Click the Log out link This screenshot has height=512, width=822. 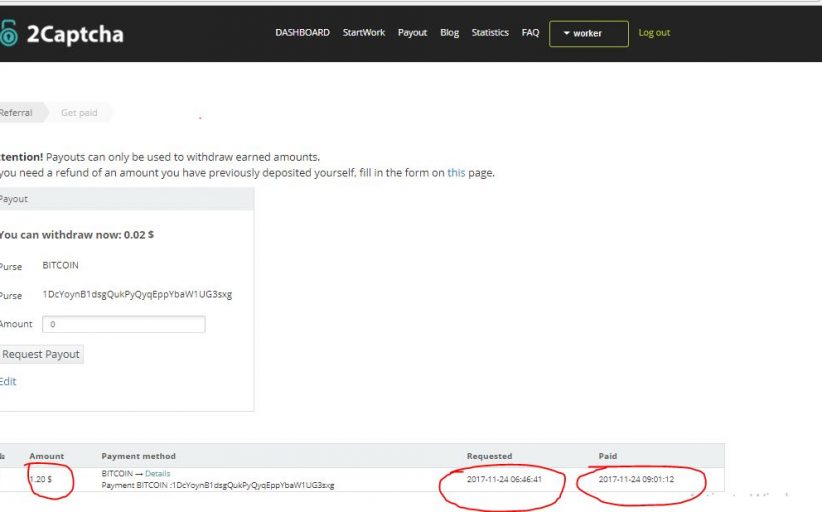click(654, 33)
